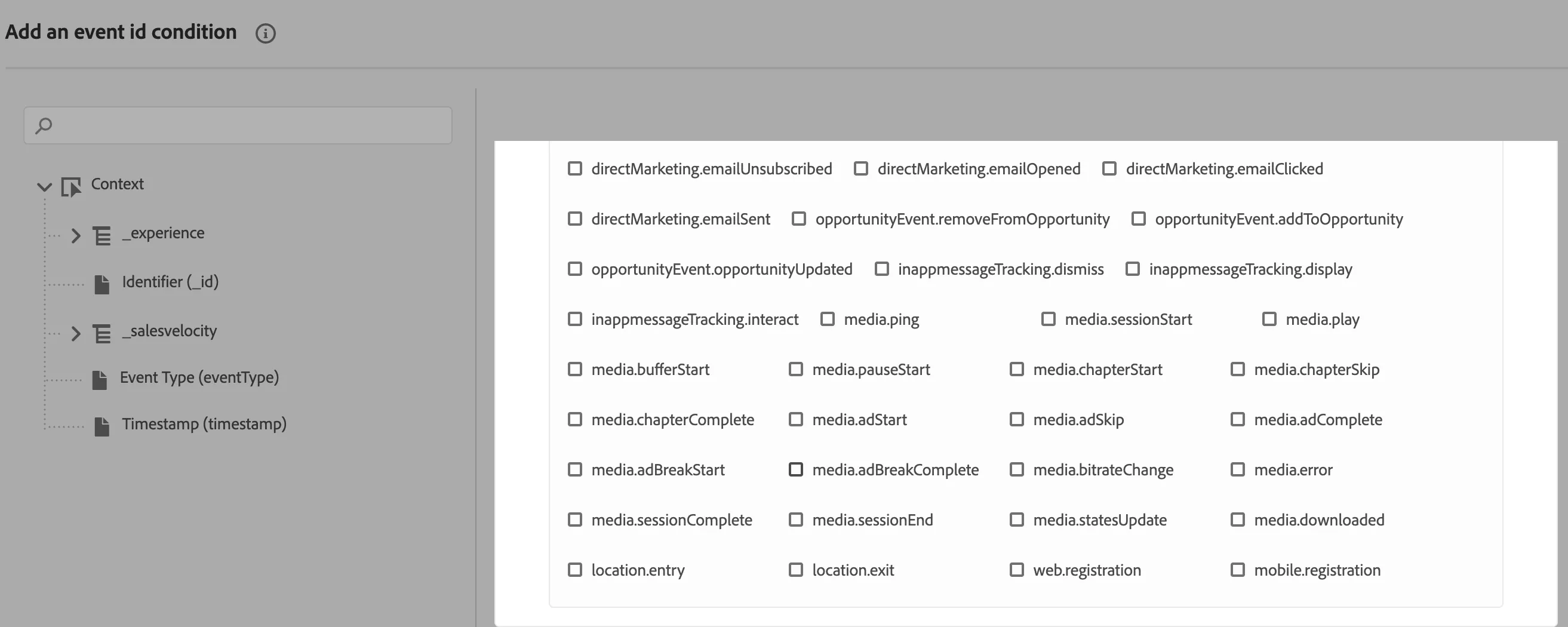Click the _salesvelocity object icon
The width and height of the screenshot is (1568, 627).
(102, 333)
